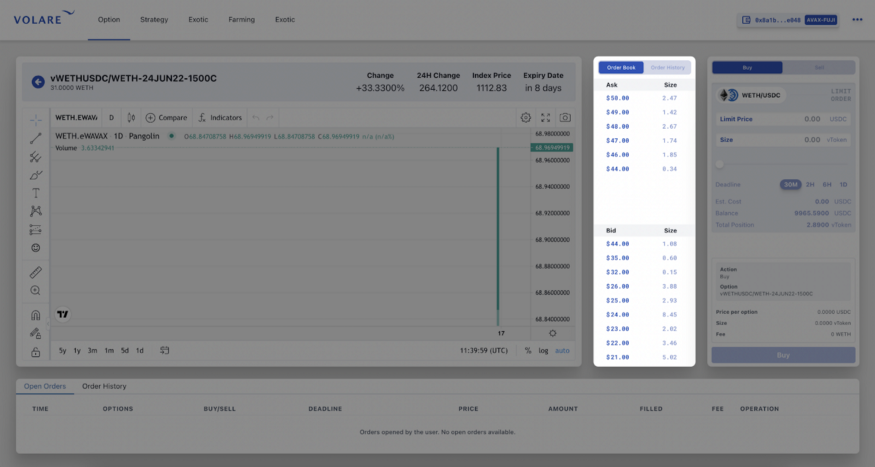Toggle auto scale on chart
The width and height of the screenshot is (875, 467).
click(562, 350)
